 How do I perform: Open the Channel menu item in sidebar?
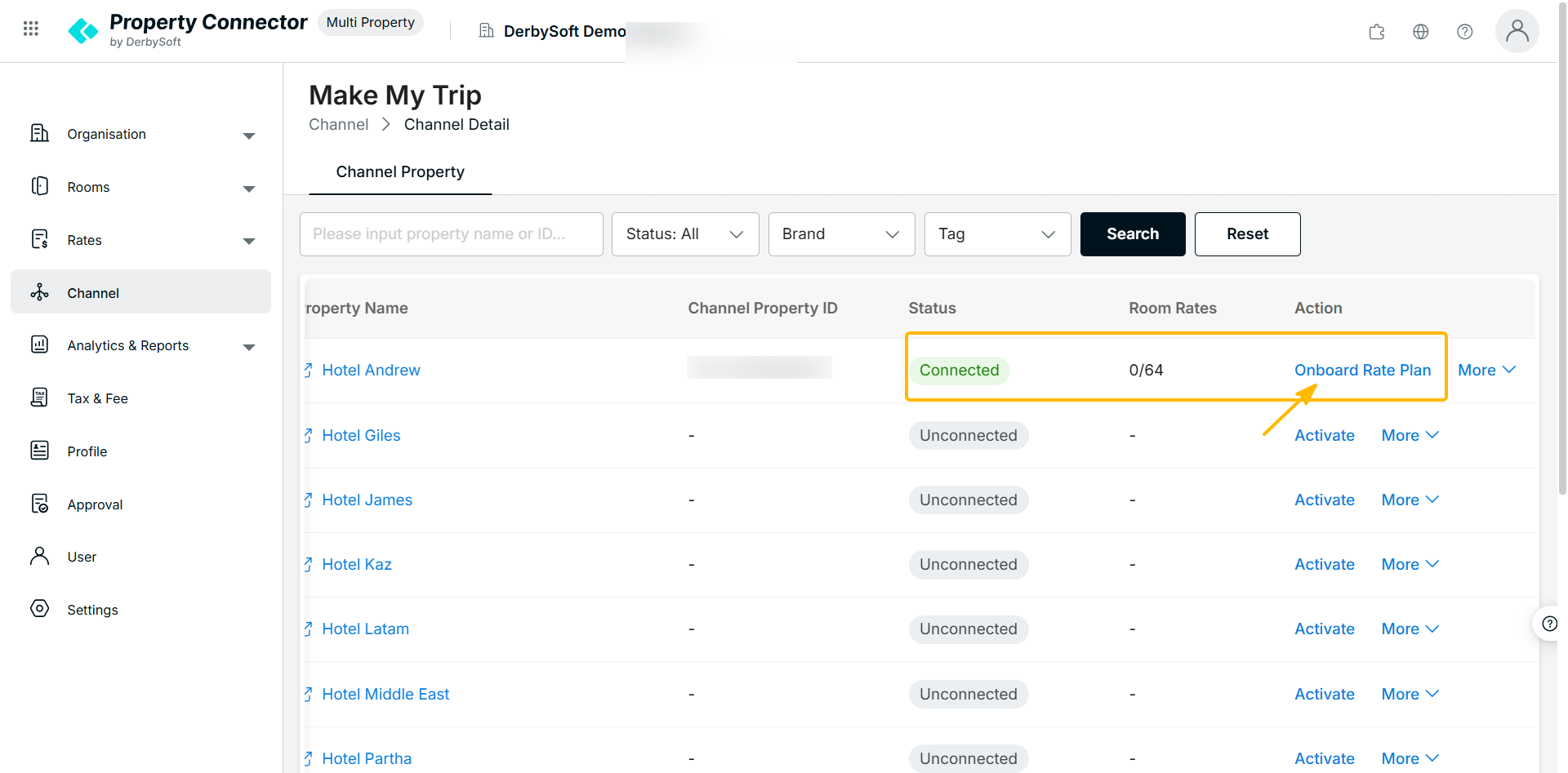click(140, 292)
